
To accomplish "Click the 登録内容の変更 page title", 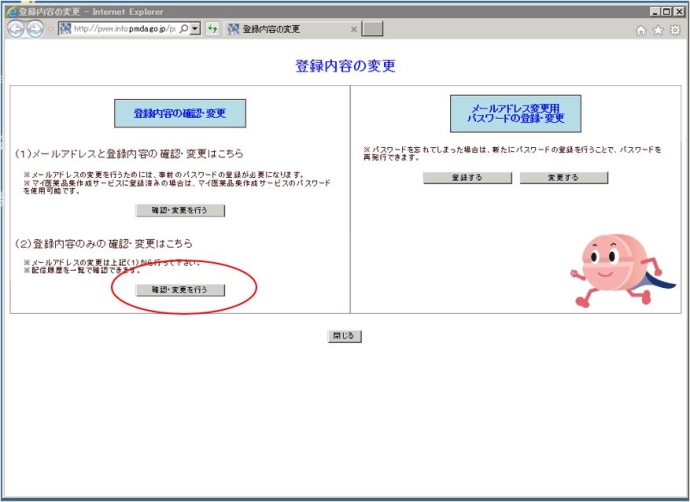I will [345, 66].
